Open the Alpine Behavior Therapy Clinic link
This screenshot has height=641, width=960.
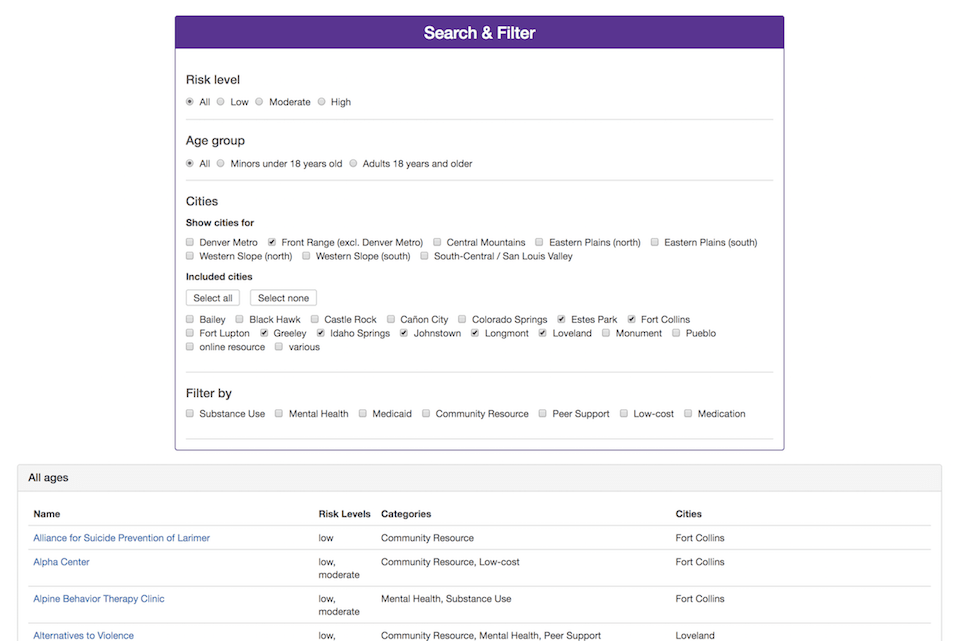coord(99,599)
